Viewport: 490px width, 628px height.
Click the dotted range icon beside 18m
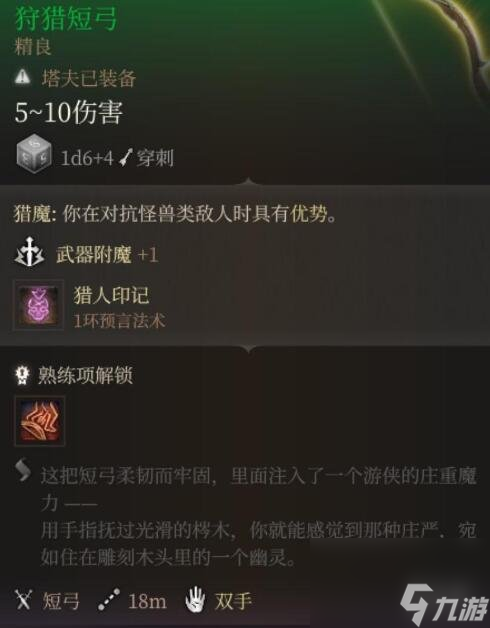point(109,599)
